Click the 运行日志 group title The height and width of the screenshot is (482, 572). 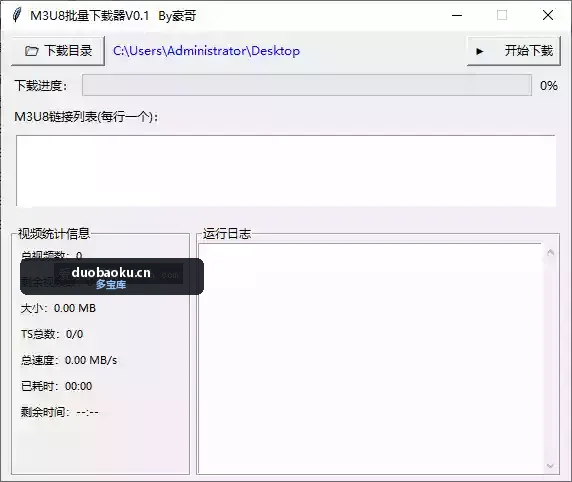tap(227, 234)
